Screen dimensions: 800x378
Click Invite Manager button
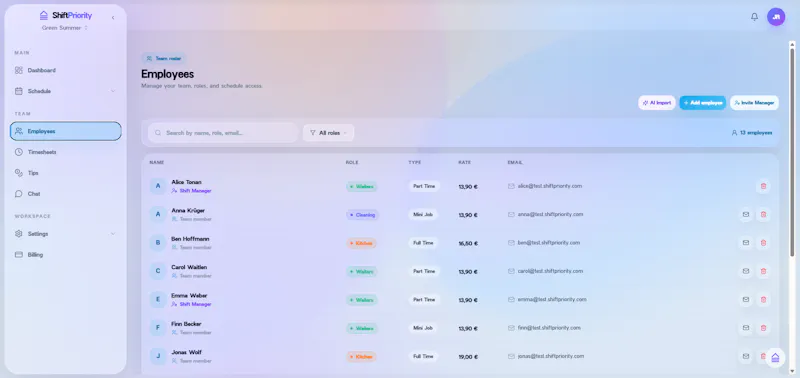click(754, 103)
